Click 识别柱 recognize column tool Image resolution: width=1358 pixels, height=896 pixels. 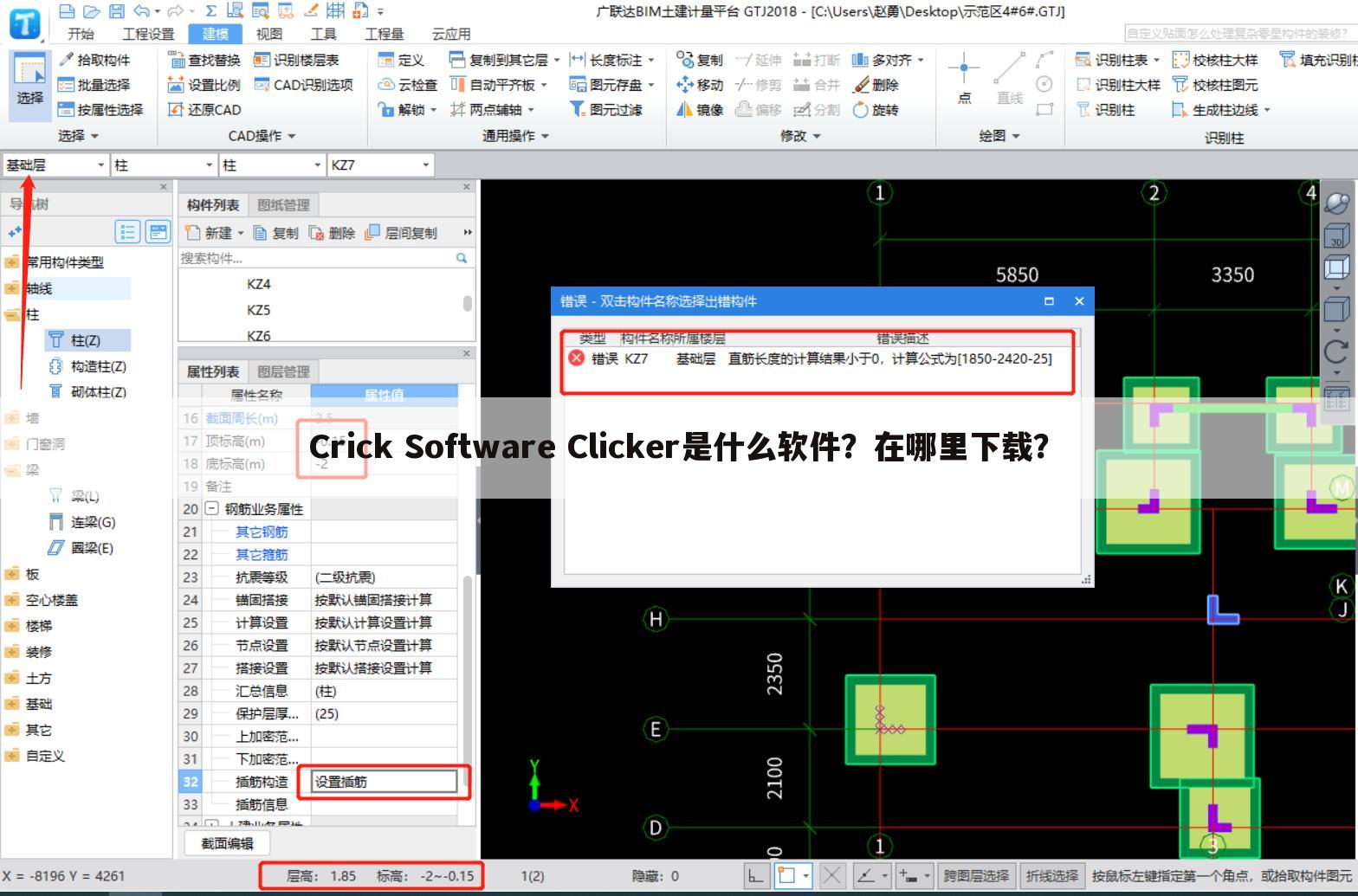(1105, 110)
